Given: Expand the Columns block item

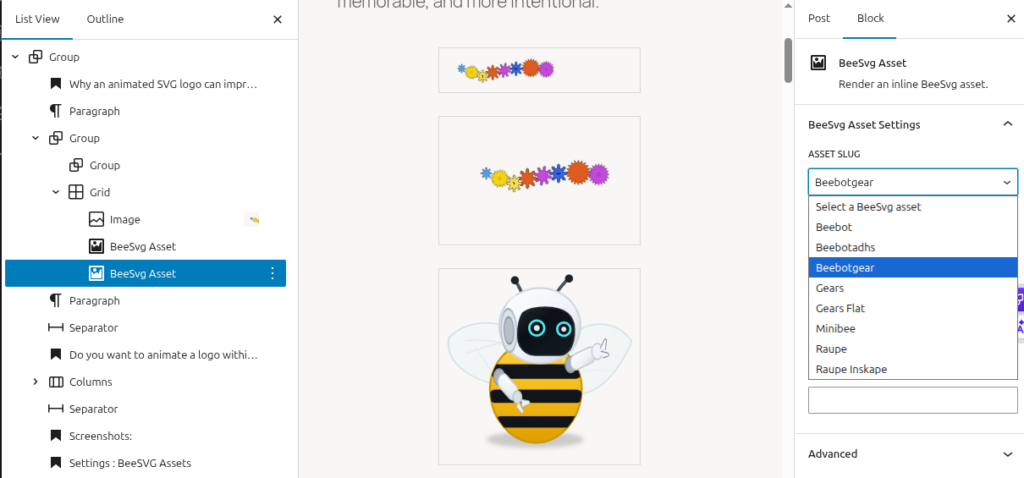Looking at the screenshot, I should tap(35, 382).
